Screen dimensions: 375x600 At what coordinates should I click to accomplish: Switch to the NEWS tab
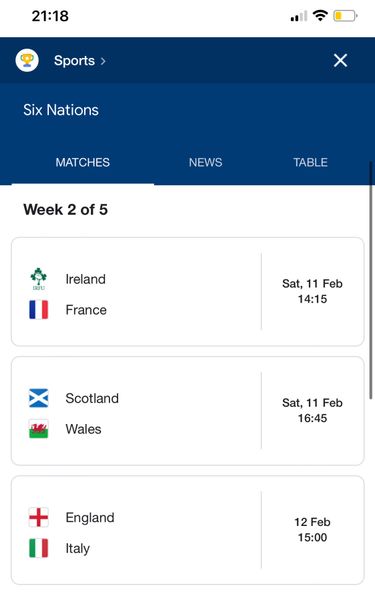pos(205,162)
